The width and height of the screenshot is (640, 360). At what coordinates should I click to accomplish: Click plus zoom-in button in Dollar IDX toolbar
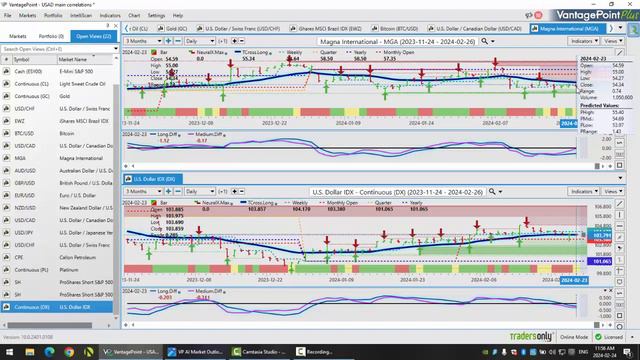168,191
